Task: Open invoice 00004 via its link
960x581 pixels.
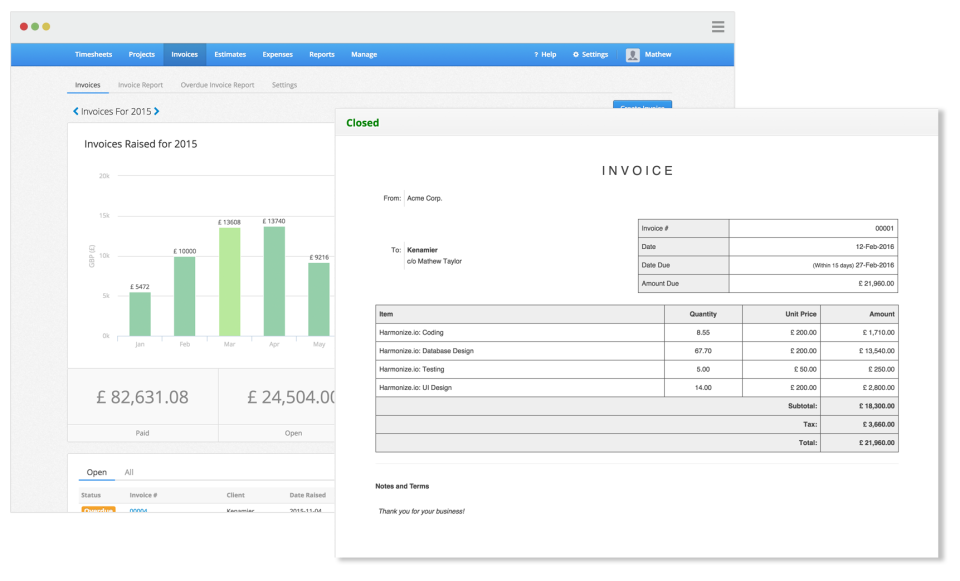Action: (x=141, y=510)
